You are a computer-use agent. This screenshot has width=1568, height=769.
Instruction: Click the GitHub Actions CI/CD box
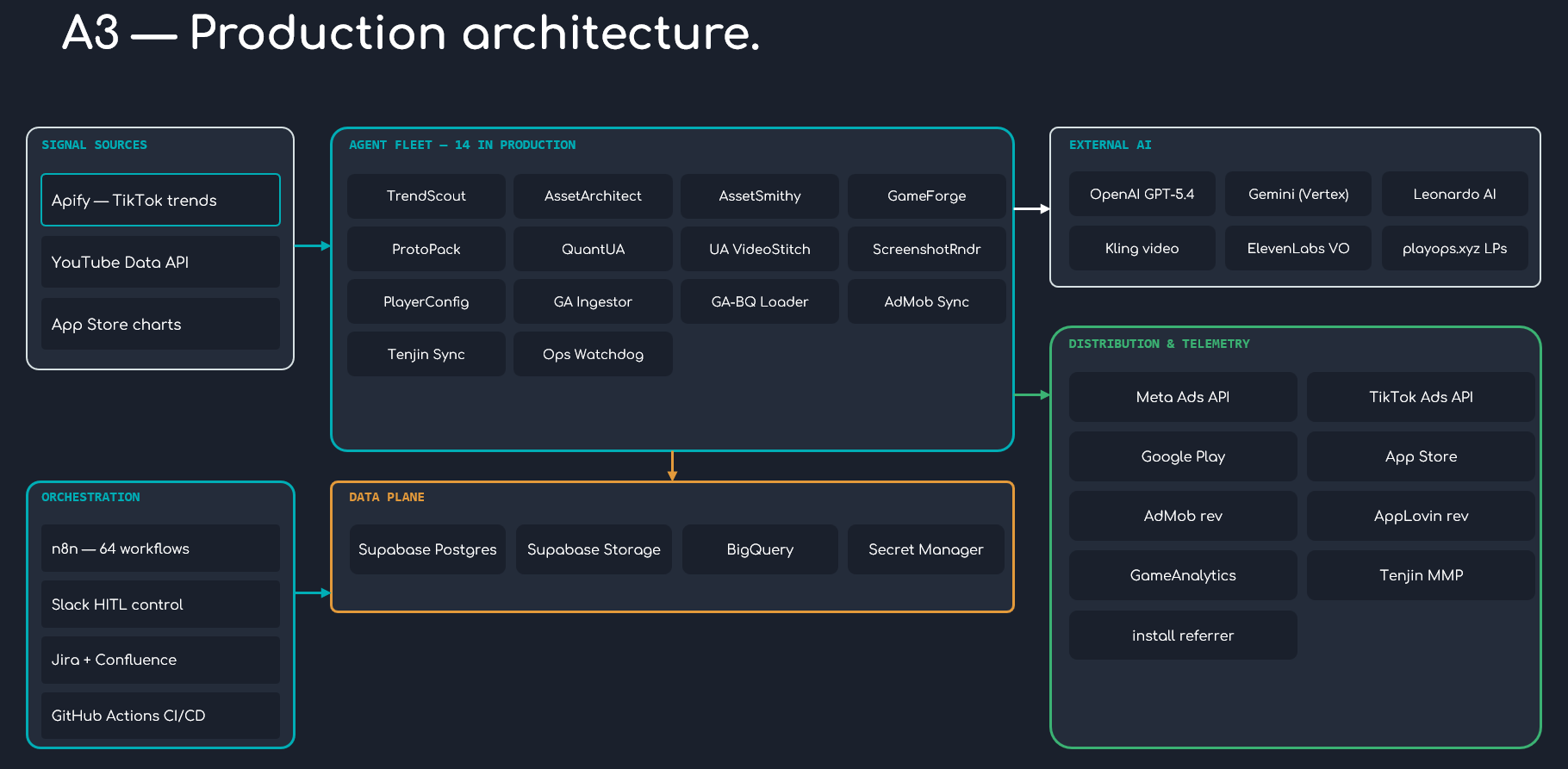coord(160,716)
